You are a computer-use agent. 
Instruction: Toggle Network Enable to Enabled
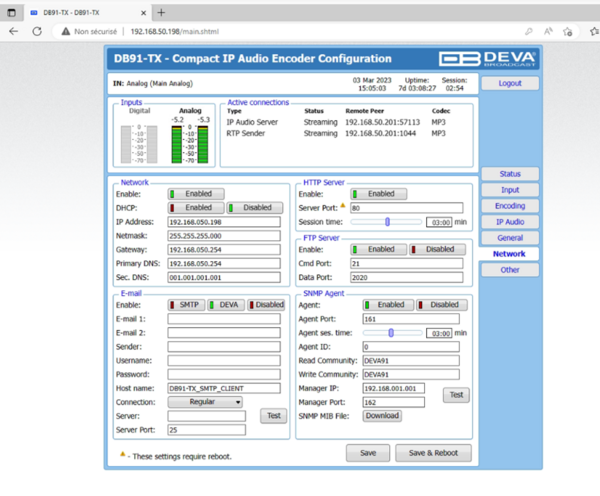tap(196, 194)
